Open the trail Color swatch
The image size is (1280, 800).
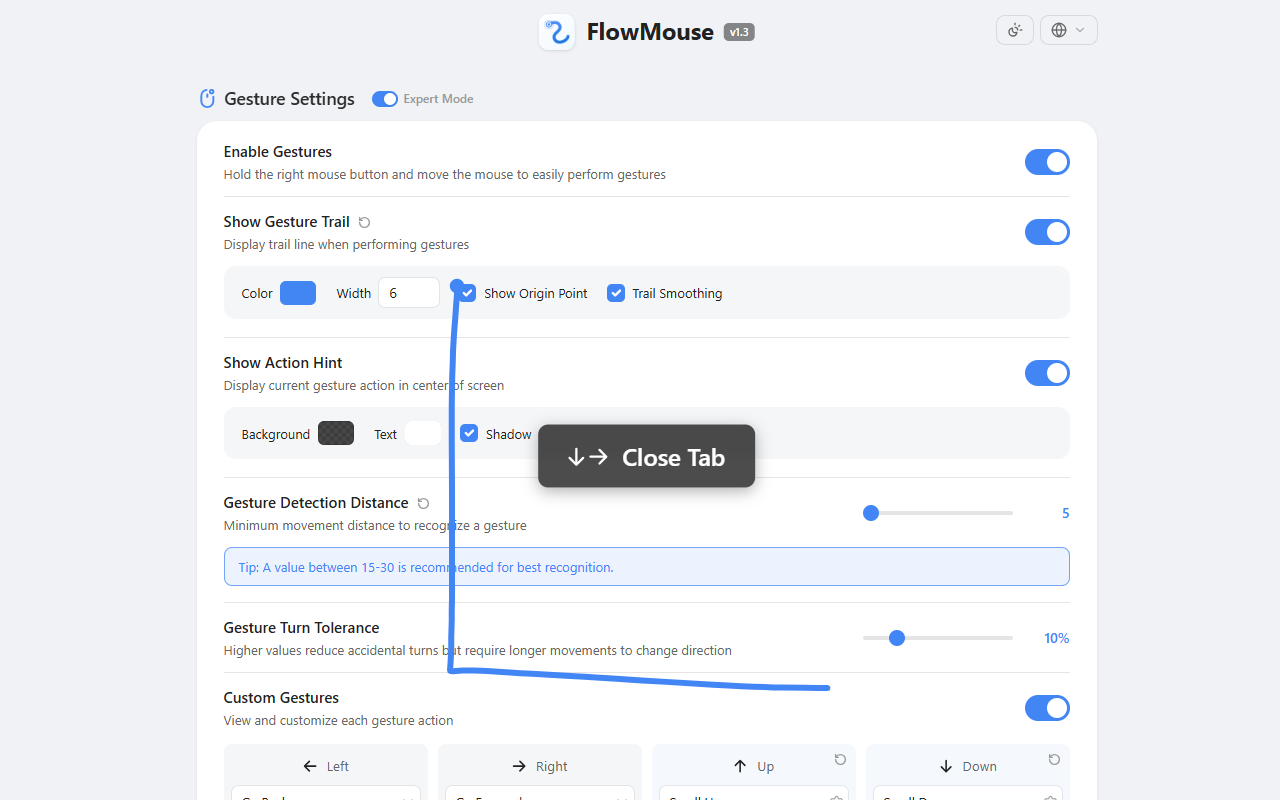point(298,293)
